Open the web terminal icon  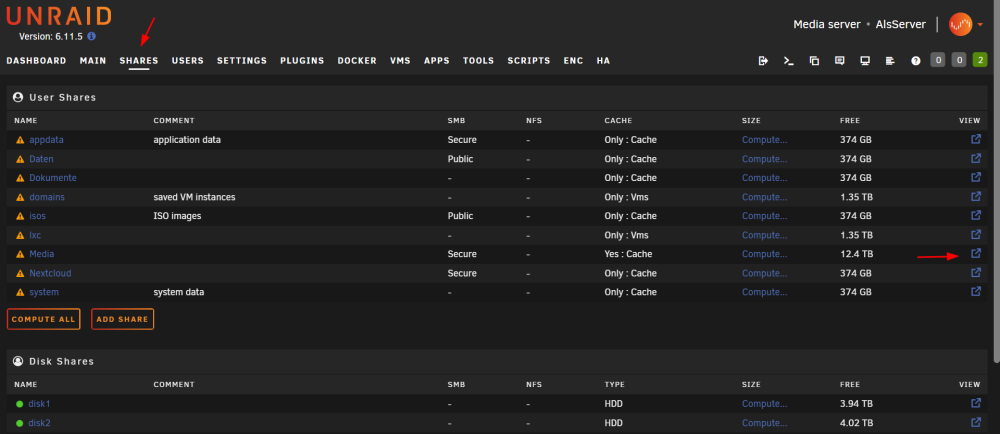[x=789, y=61]
